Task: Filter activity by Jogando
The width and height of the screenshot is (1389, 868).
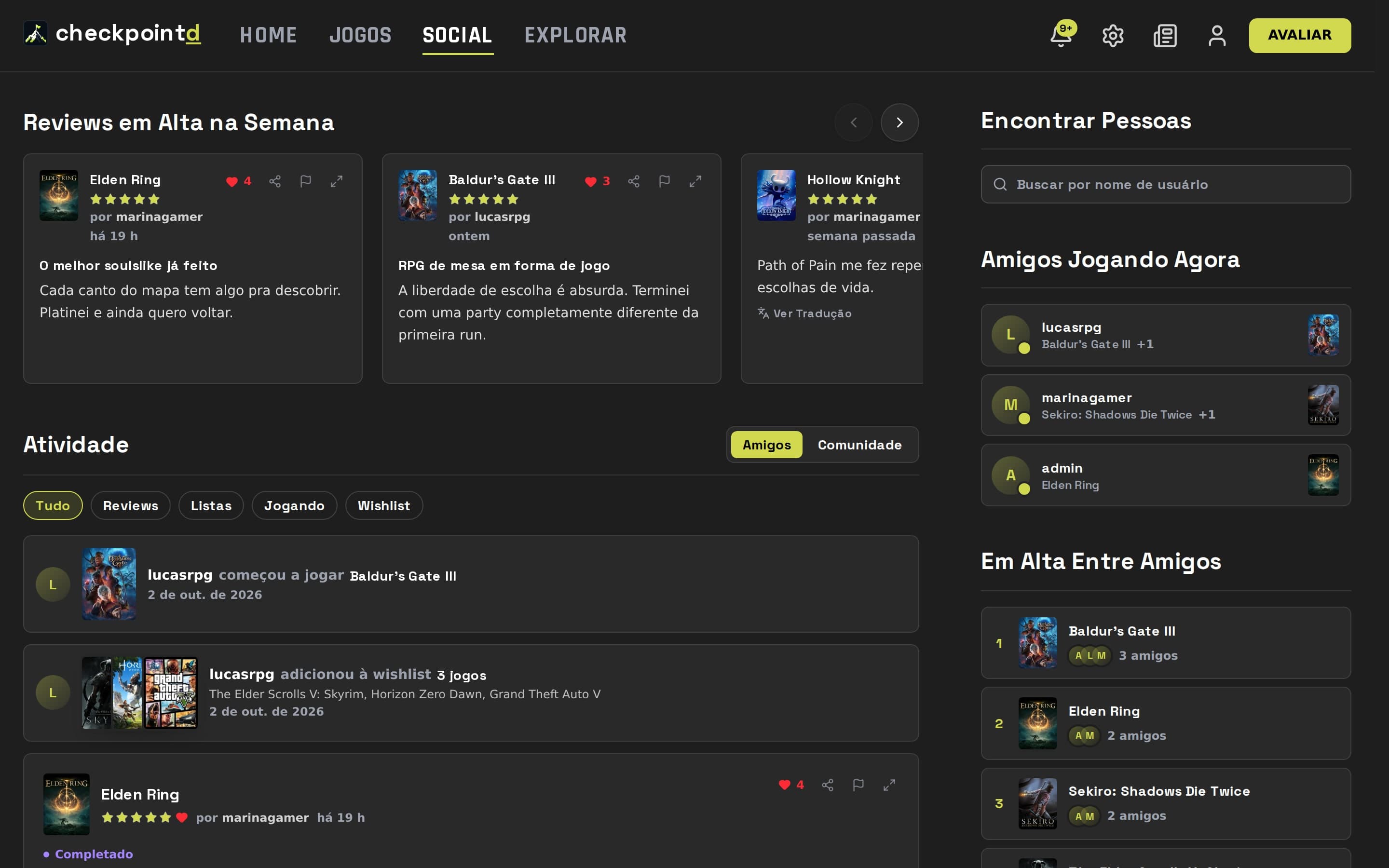Action: coord(295,506)
